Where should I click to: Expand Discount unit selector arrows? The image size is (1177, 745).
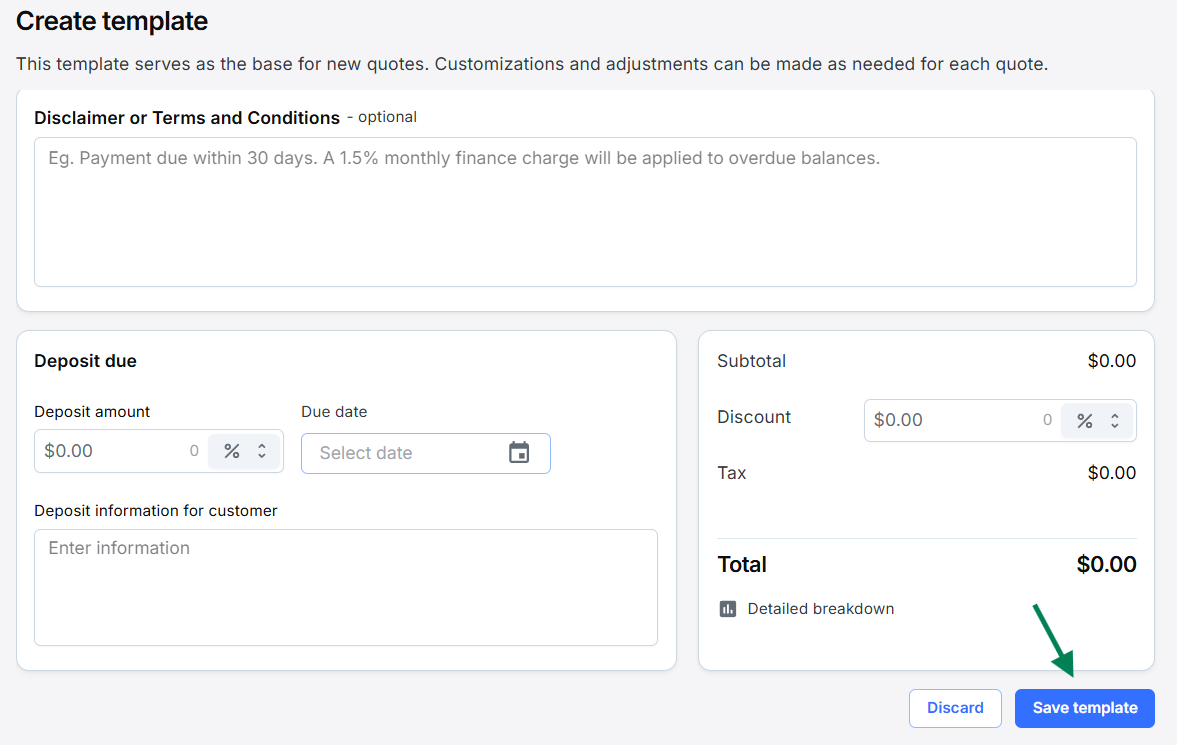pyautogui.click(x=1115, y=421)
